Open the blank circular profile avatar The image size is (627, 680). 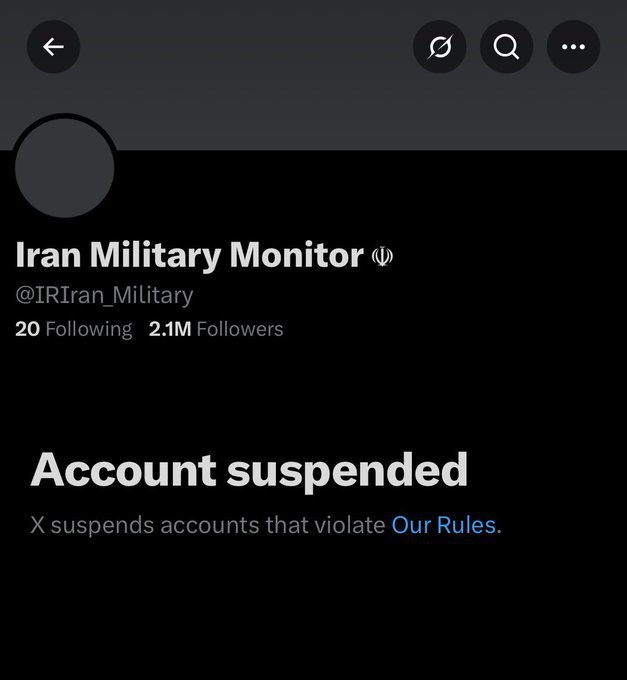coord(65,168)
